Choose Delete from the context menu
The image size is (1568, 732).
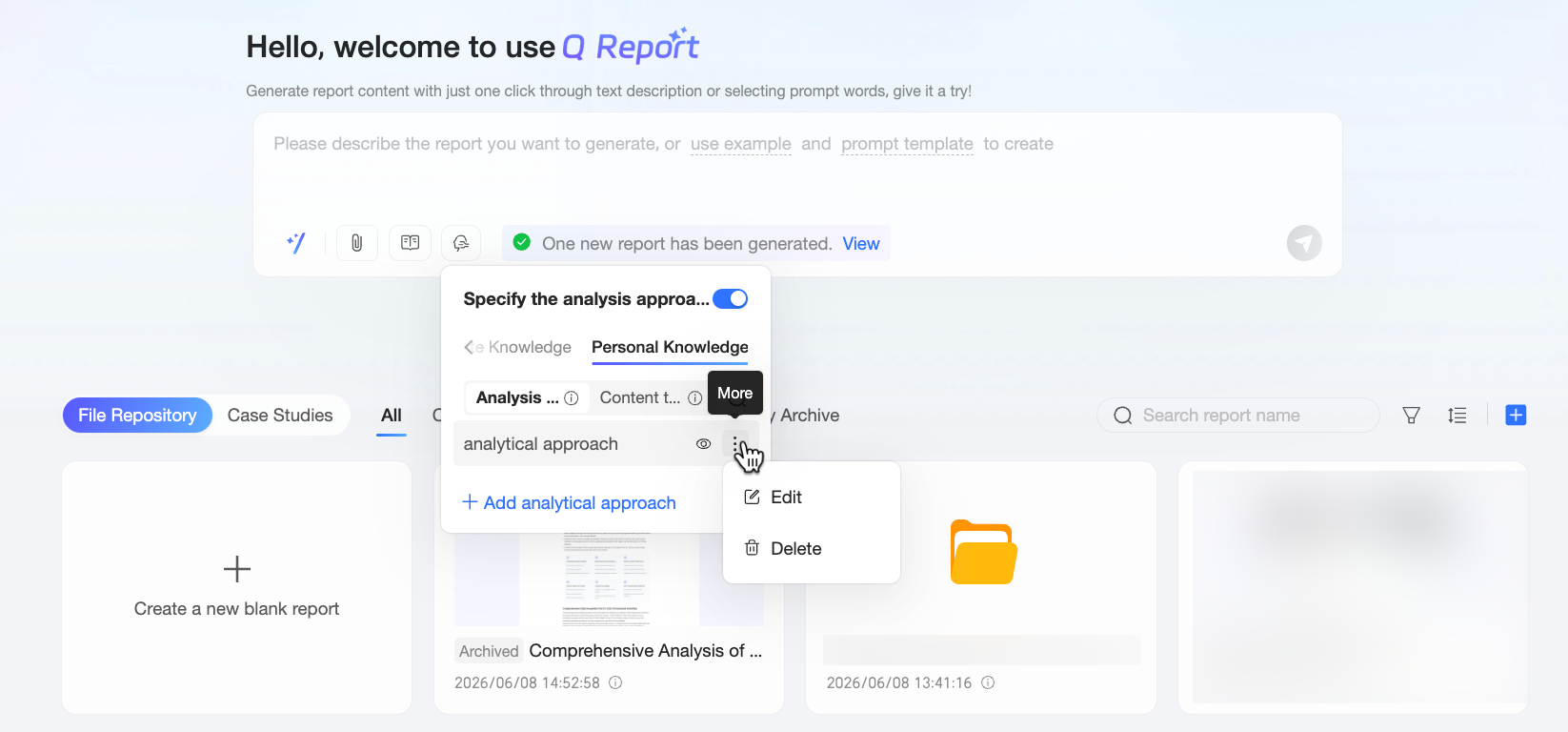[x=812, y=549]
